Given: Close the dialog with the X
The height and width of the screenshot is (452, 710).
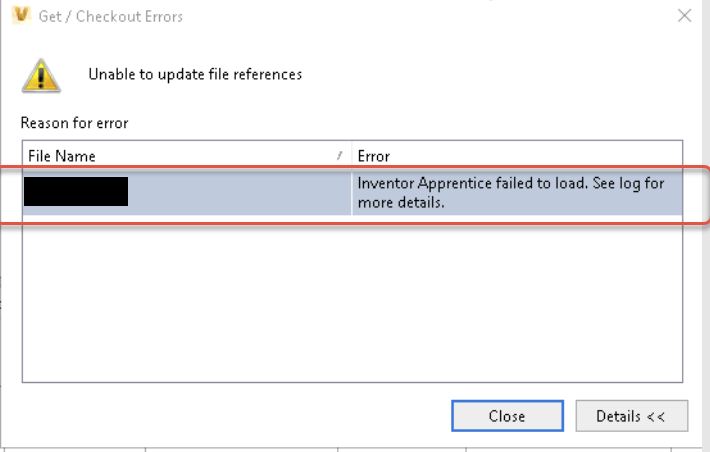Looking at the screenshot, I should 684,16.
